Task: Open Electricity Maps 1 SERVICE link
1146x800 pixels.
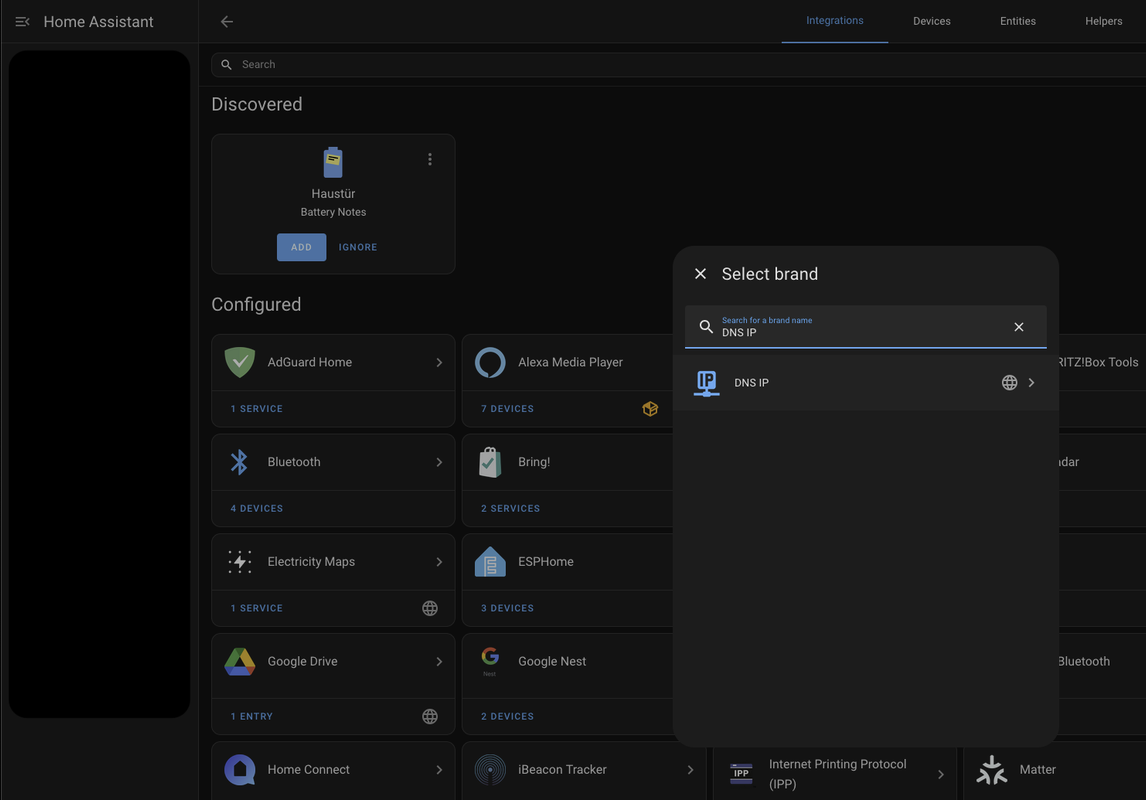Action: point(257,608)
